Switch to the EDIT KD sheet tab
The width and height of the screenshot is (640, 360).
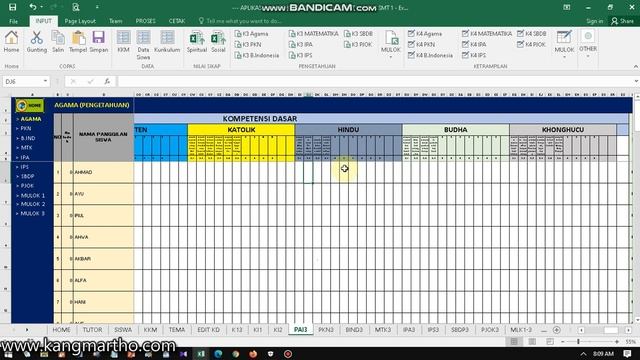click(209, 330)
